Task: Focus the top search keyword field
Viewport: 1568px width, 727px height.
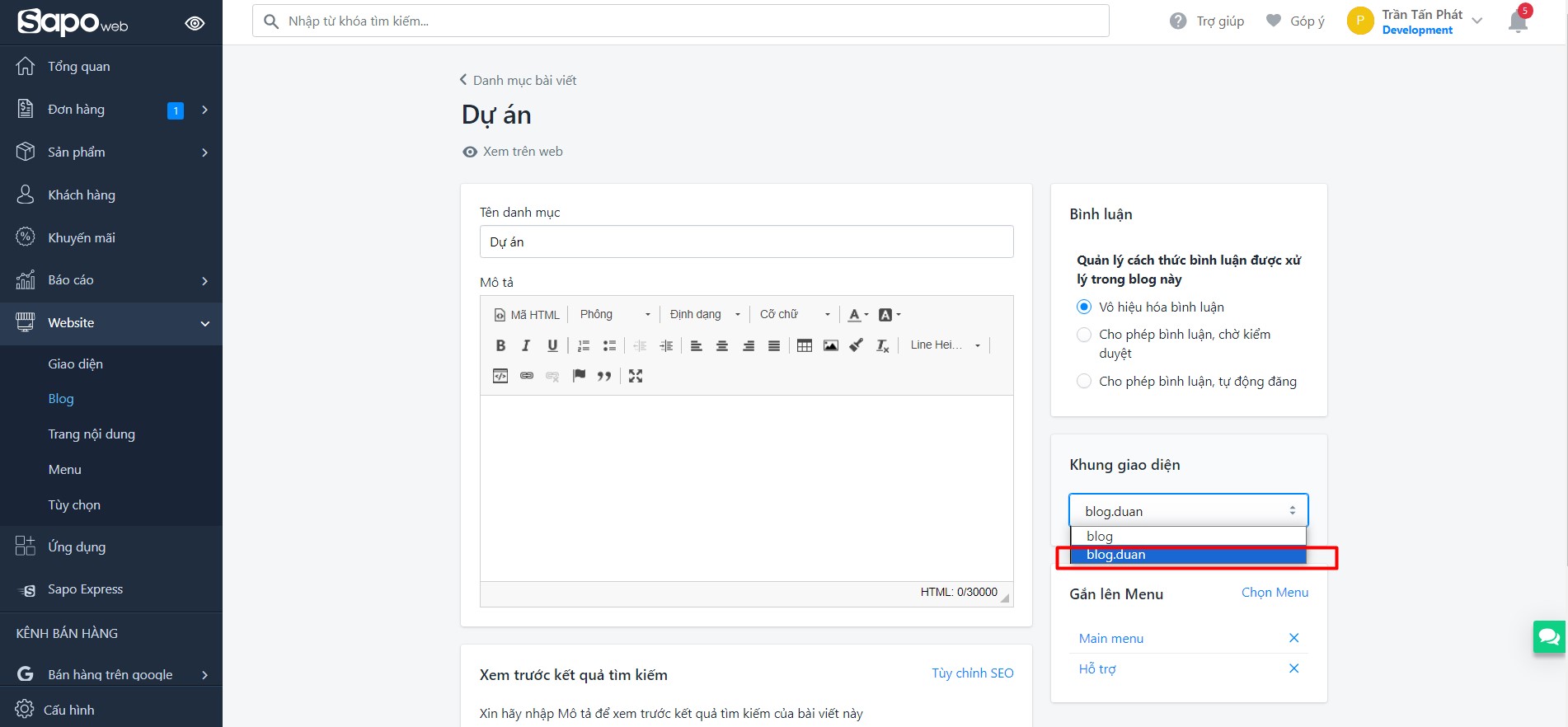Action: pos(681,21)
